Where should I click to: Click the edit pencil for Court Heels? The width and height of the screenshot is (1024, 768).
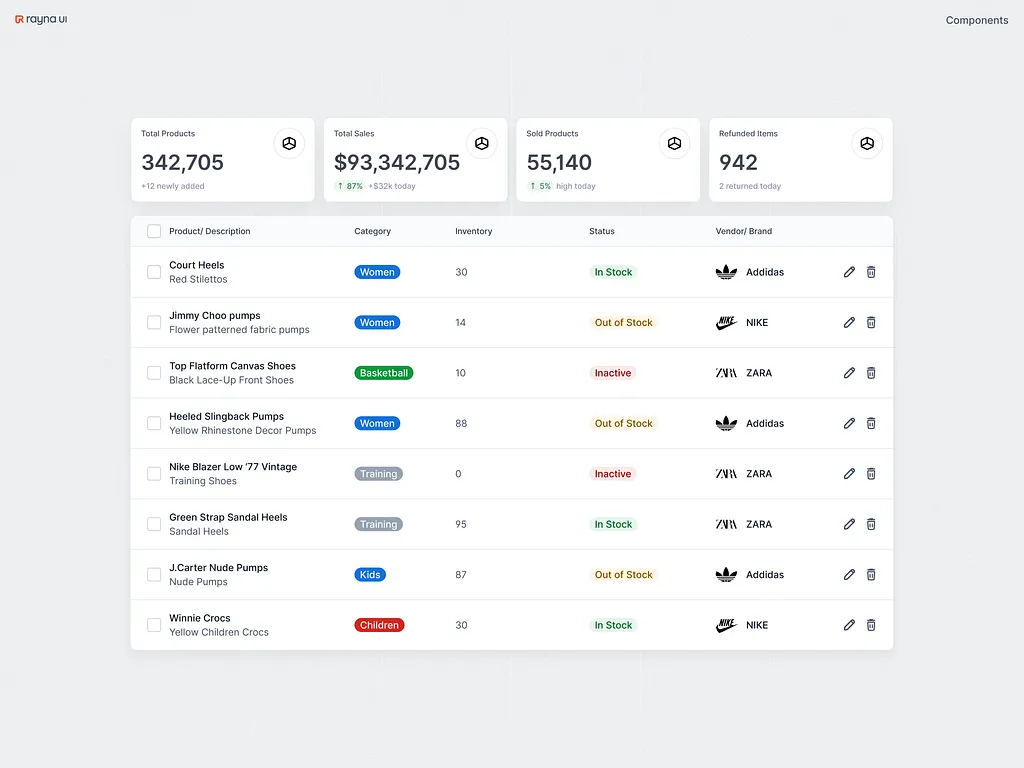point(849,272)
